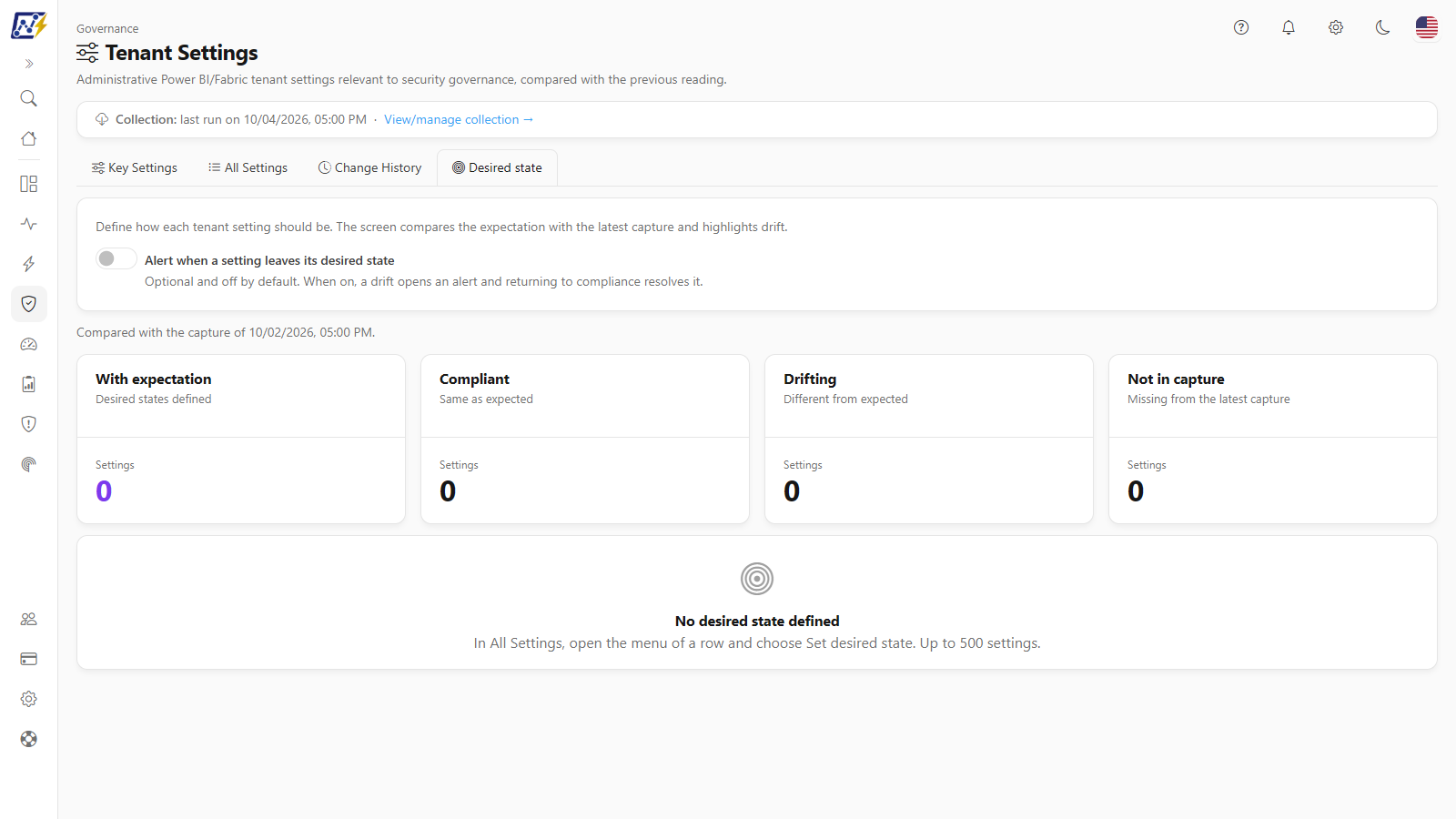Screen dimensions: 1456x819
Task: Open the clipboard report sidebar icon
Action: [29, 384]
